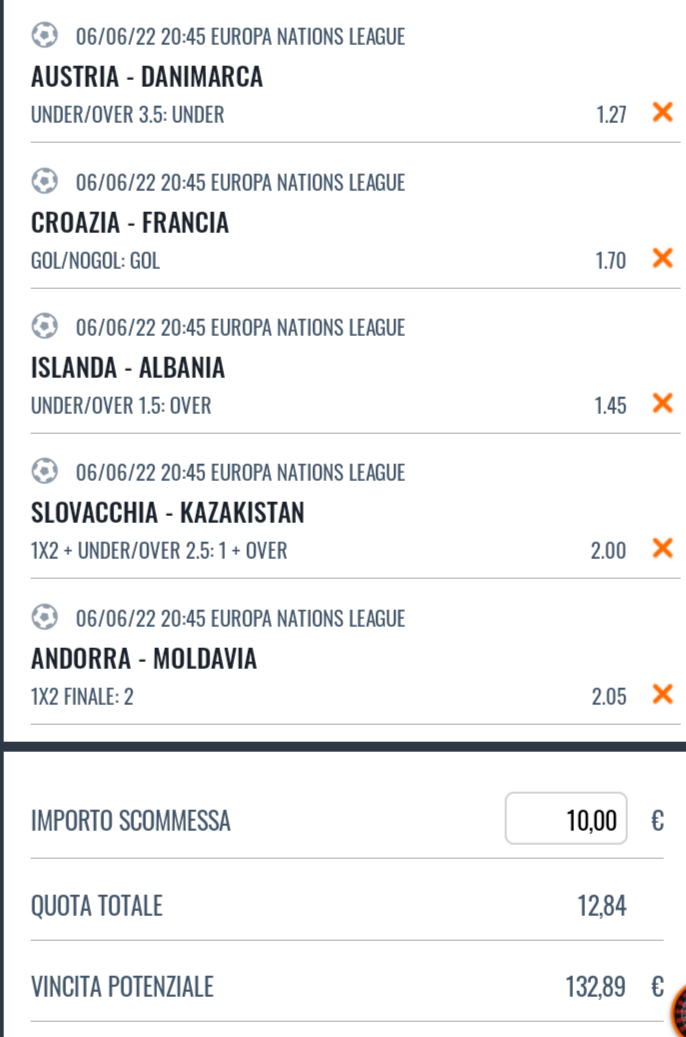Remove the Croazia - Francia selection
Screen dimensions: 686x1037
[x=661, y=259]
